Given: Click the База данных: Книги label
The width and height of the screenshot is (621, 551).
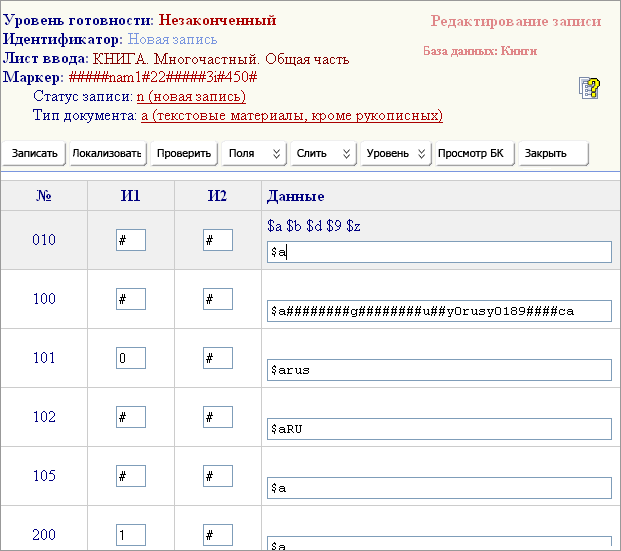Looking at the screenshot, I should (x=480, y=51).
